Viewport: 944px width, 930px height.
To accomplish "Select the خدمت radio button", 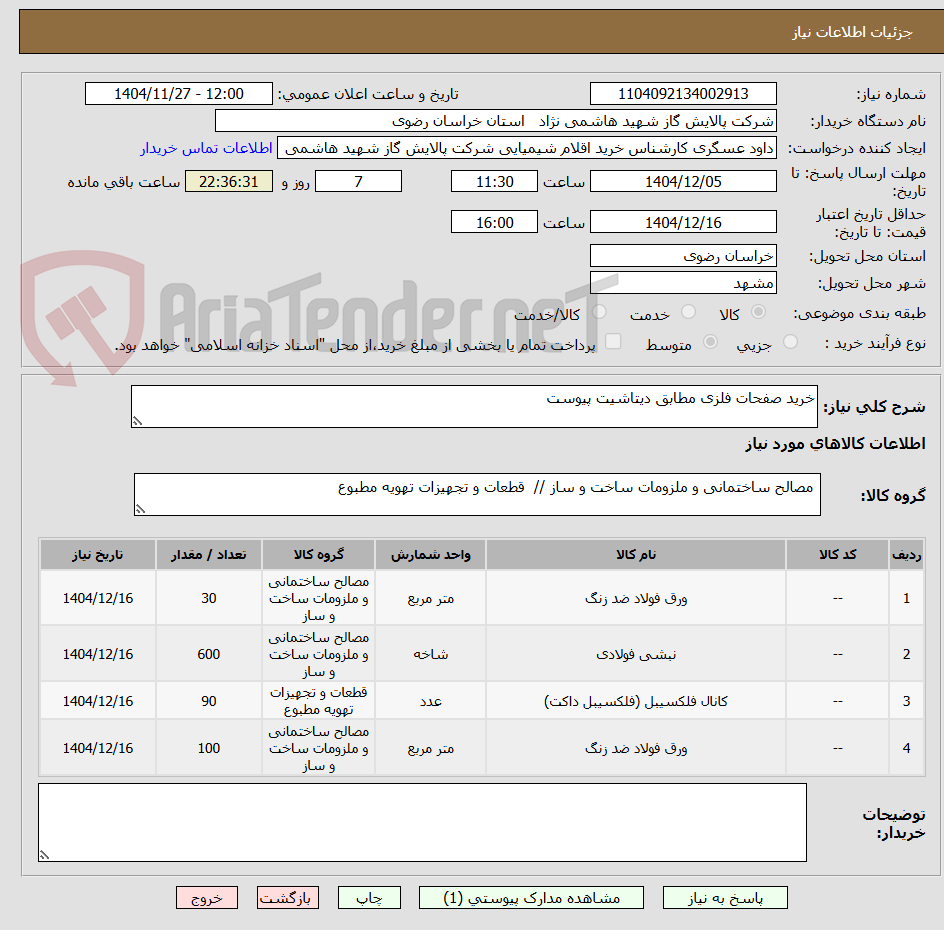I will pos(688,312).
